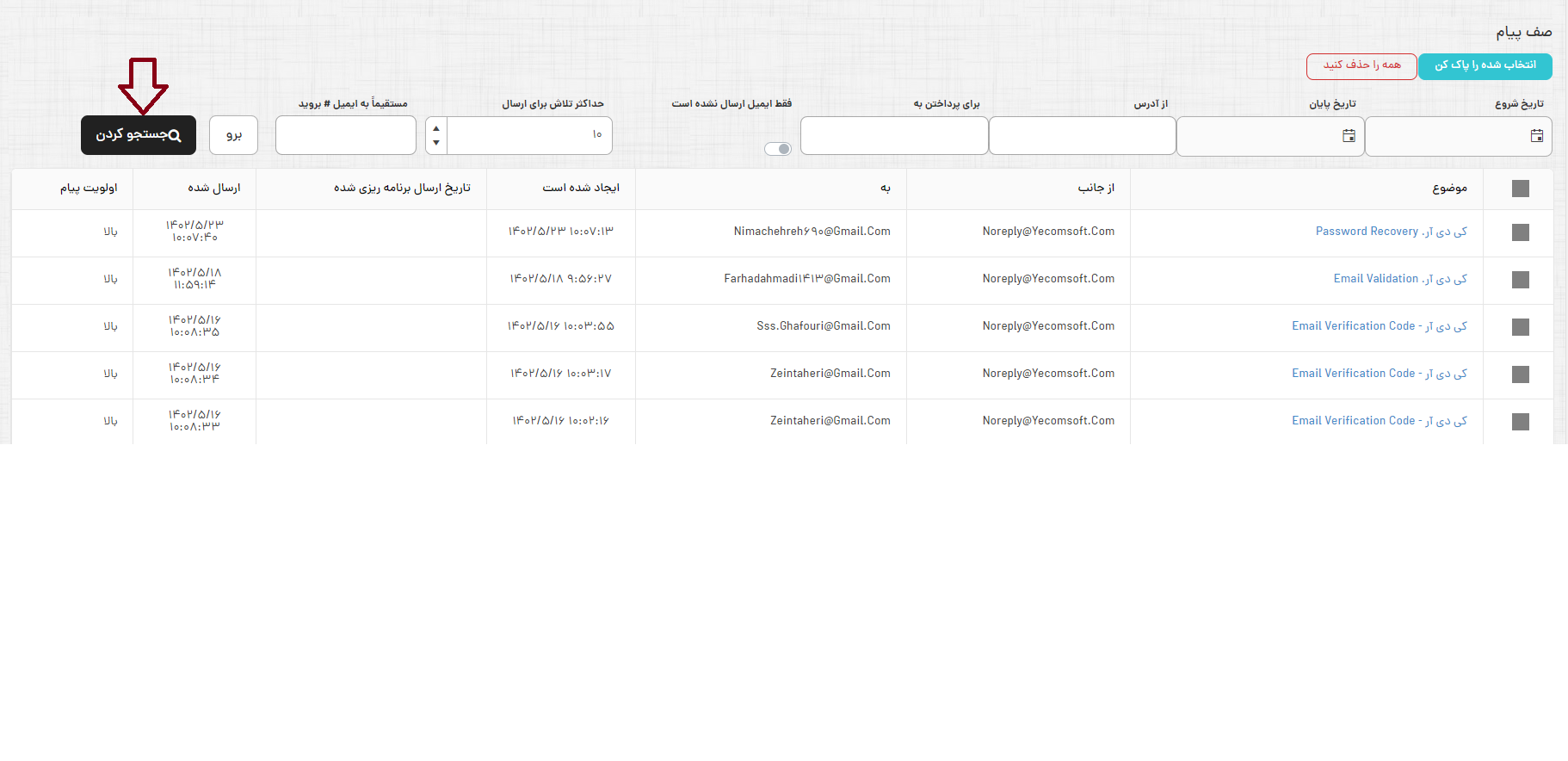Open the start date calendar icon

[1536, 136]
